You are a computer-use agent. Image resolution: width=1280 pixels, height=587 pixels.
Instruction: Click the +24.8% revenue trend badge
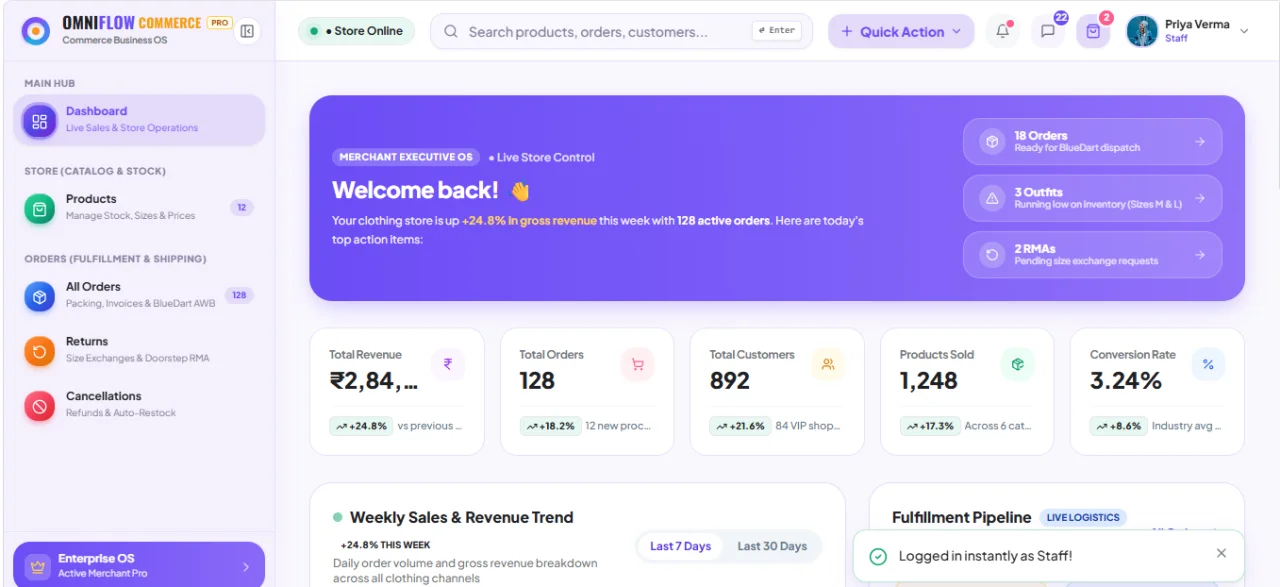click(360, 426)
